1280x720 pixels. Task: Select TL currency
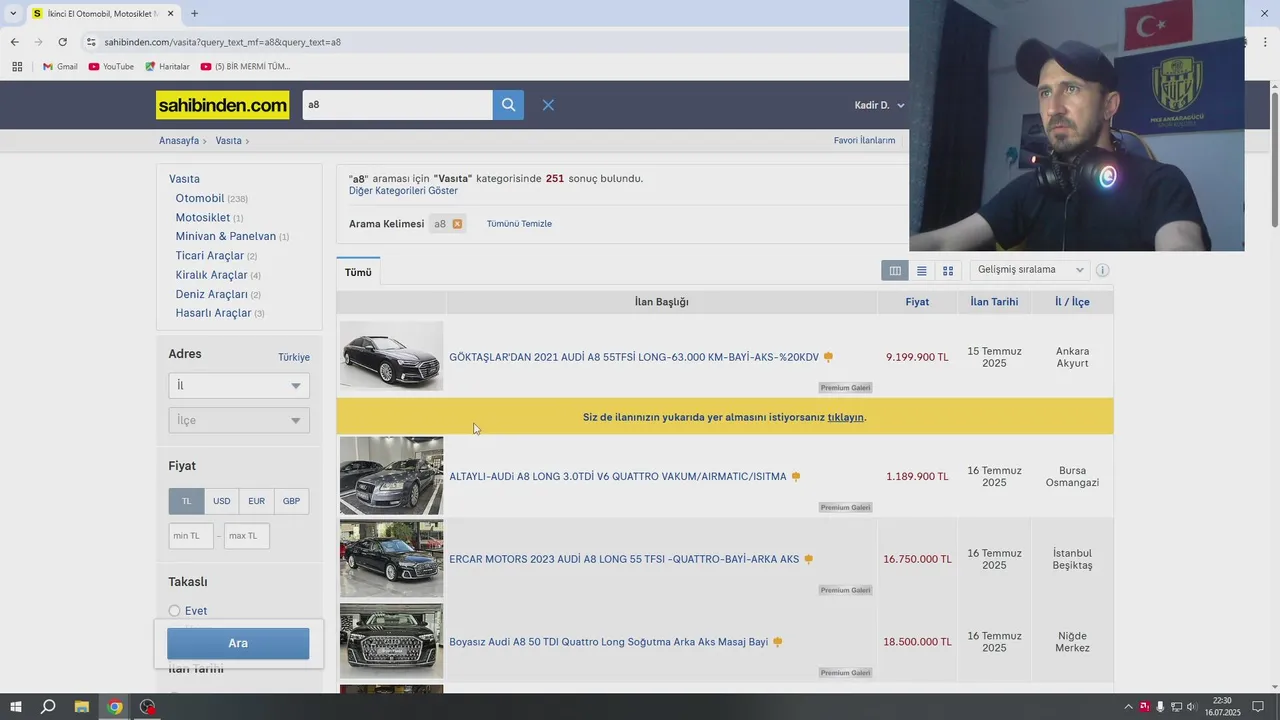(x=186, y=501)
